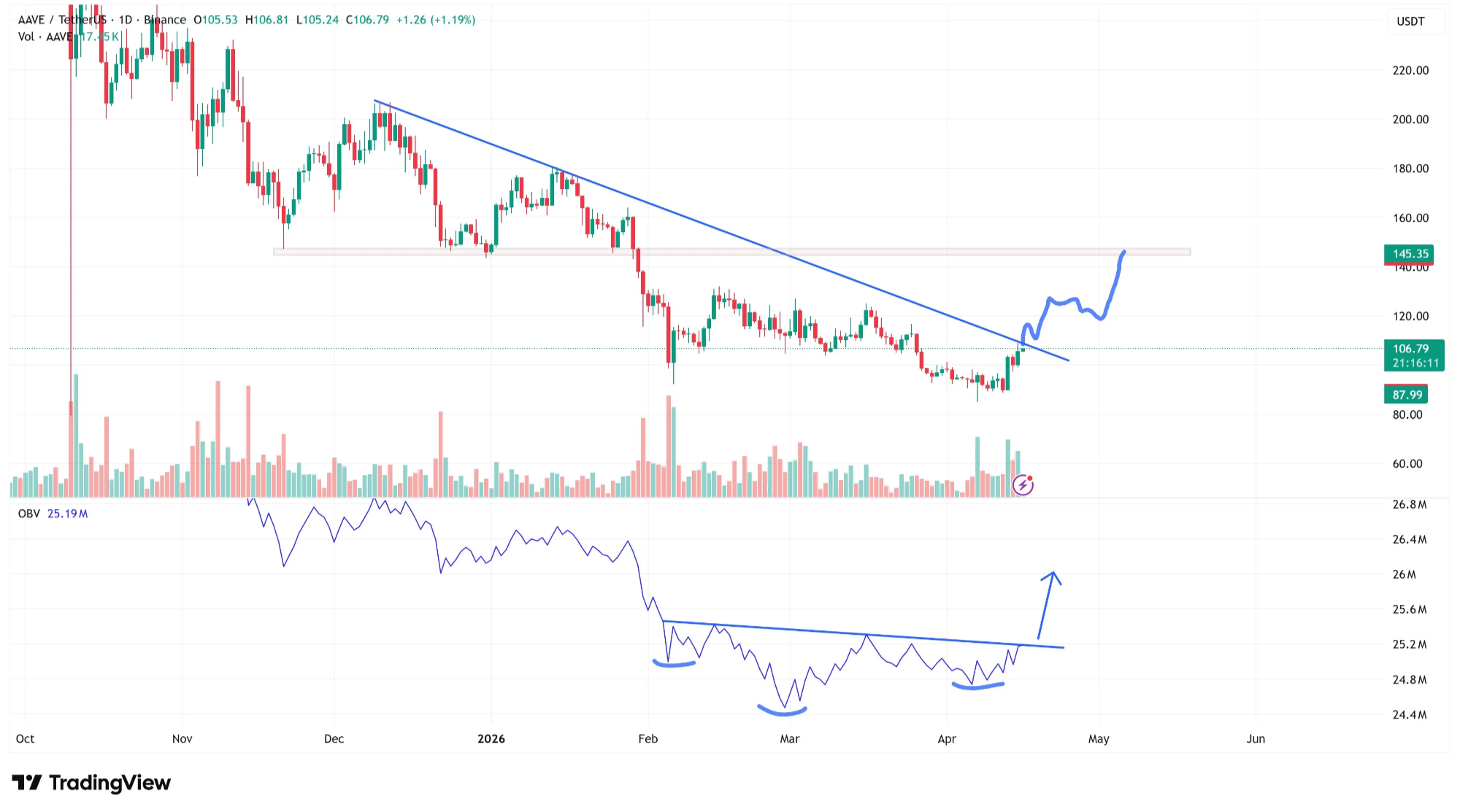Viewport: 1460px width, 812px height.
Task: Click the May label on time axis
Action: tap(1099, 738)
